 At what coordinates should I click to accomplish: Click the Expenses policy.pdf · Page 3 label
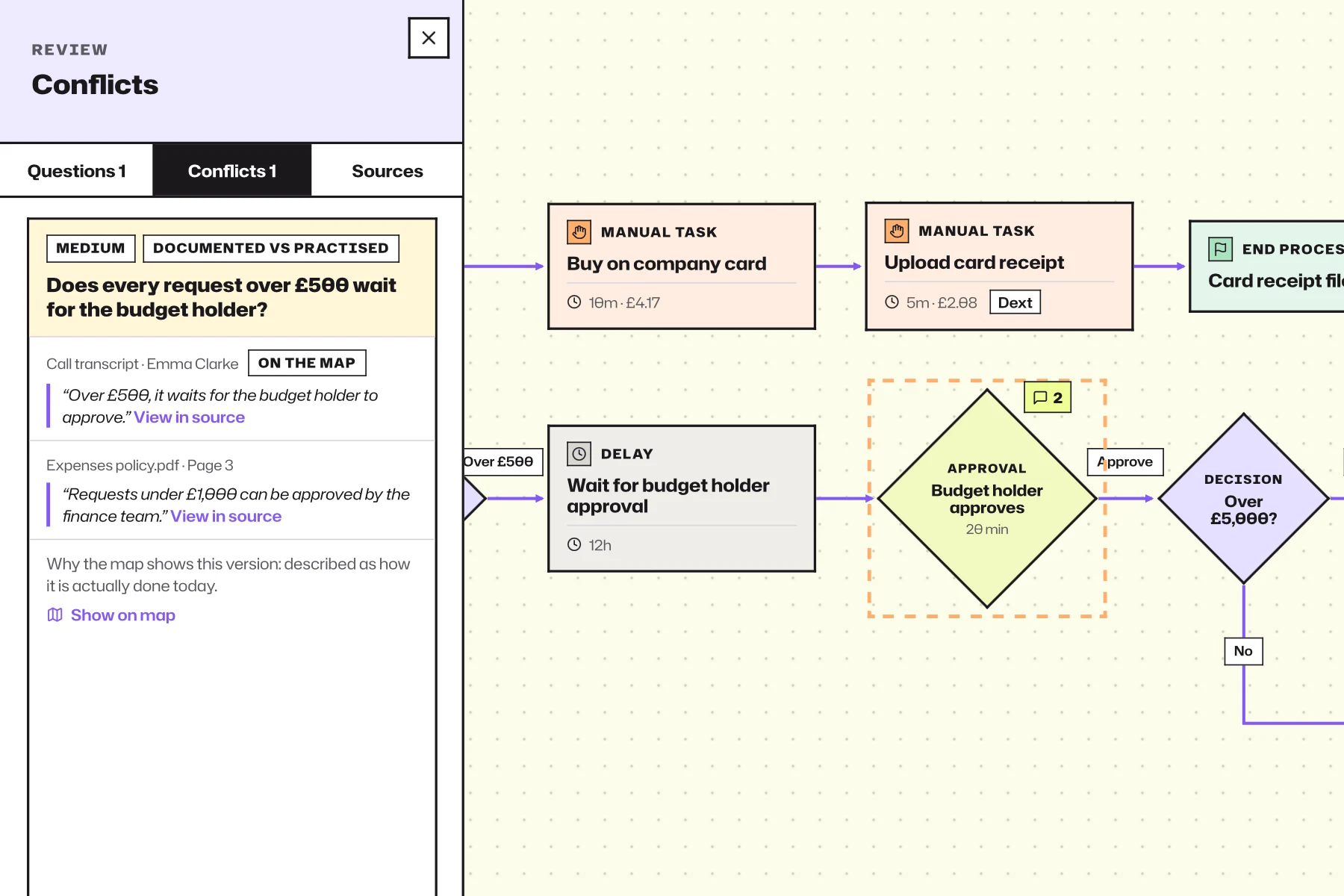coord(140,465)
